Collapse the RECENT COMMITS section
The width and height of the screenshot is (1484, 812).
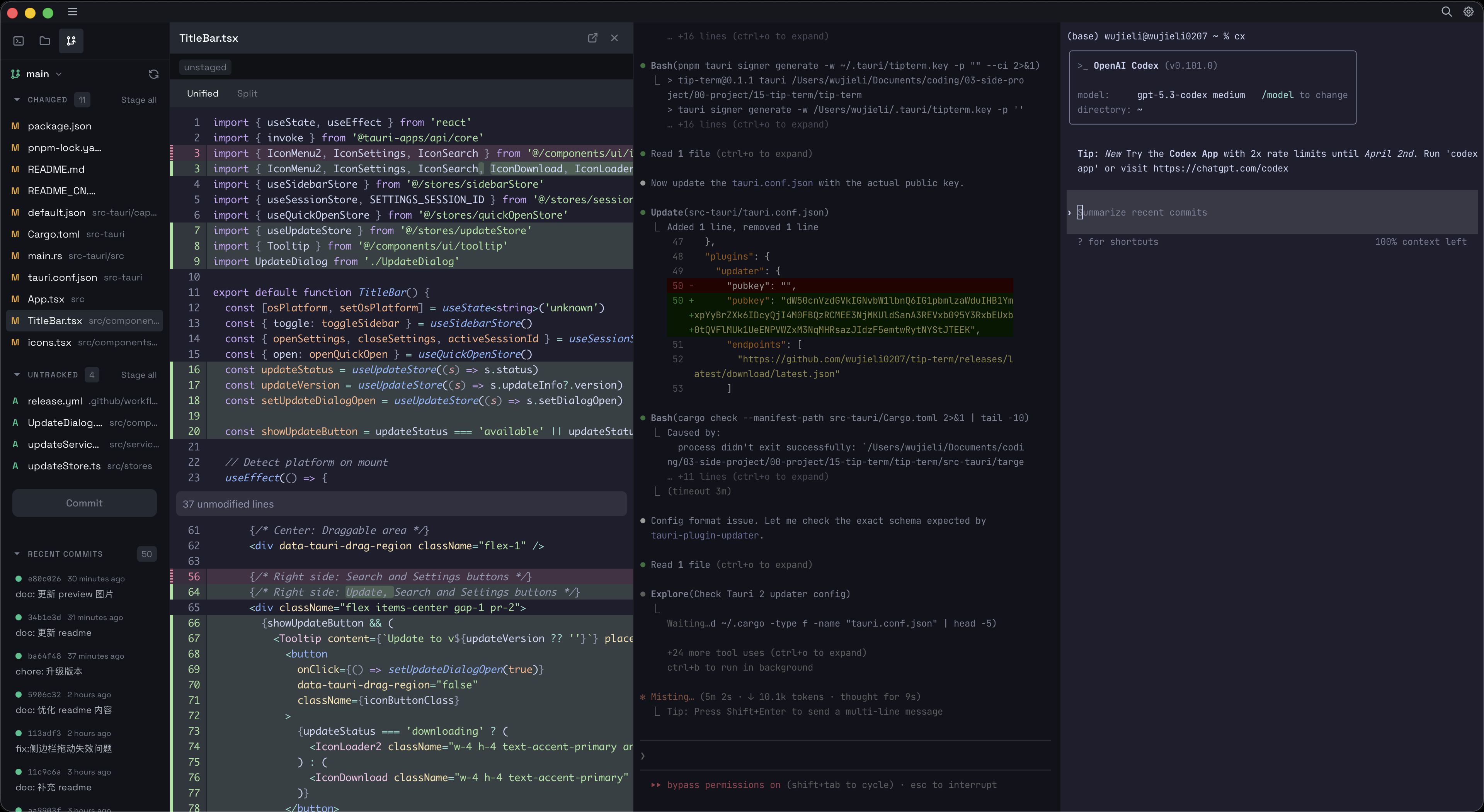tap(17, 554)
